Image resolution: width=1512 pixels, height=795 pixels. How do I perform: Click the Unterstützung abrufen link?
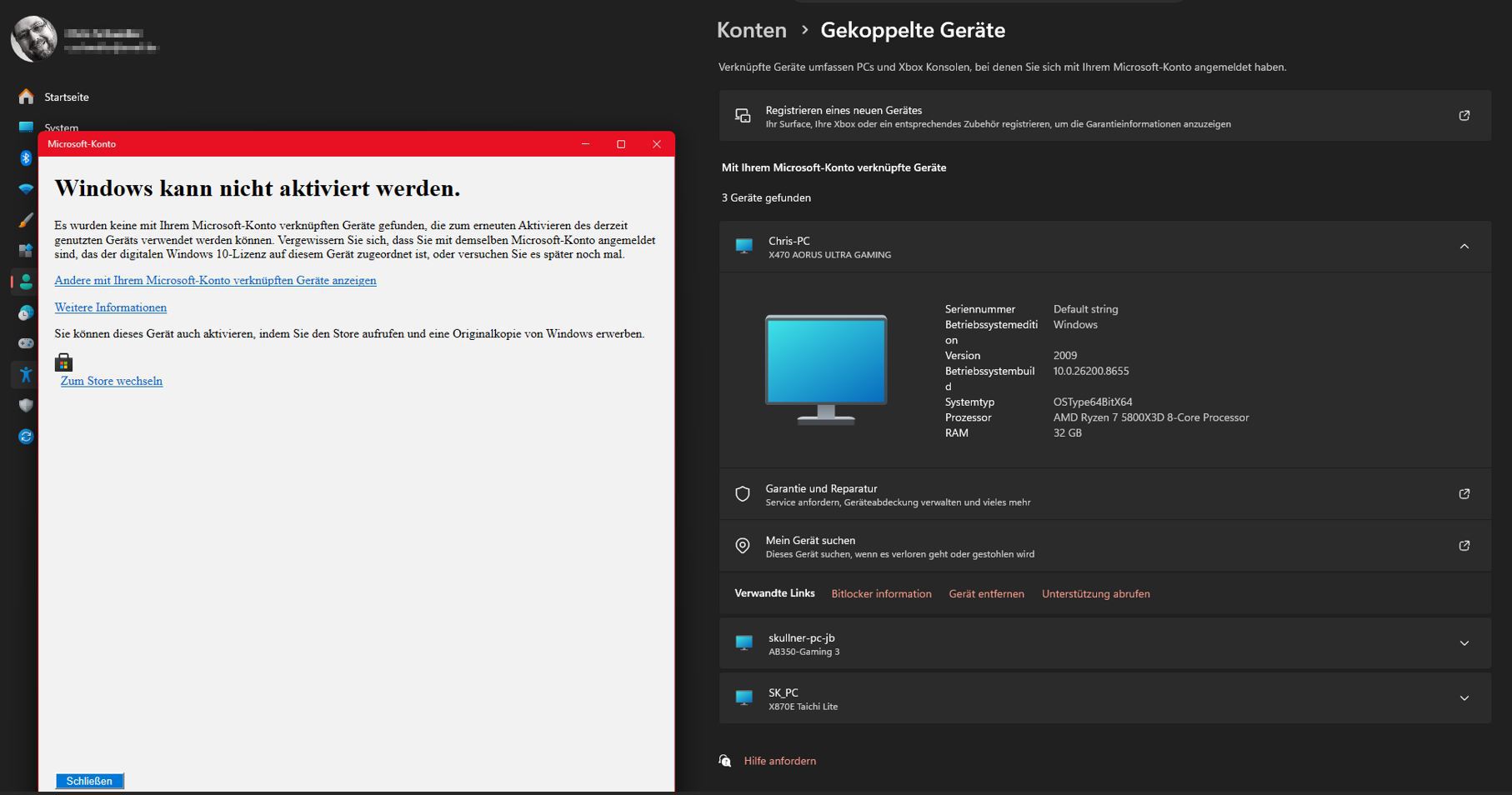point(1095,593)
